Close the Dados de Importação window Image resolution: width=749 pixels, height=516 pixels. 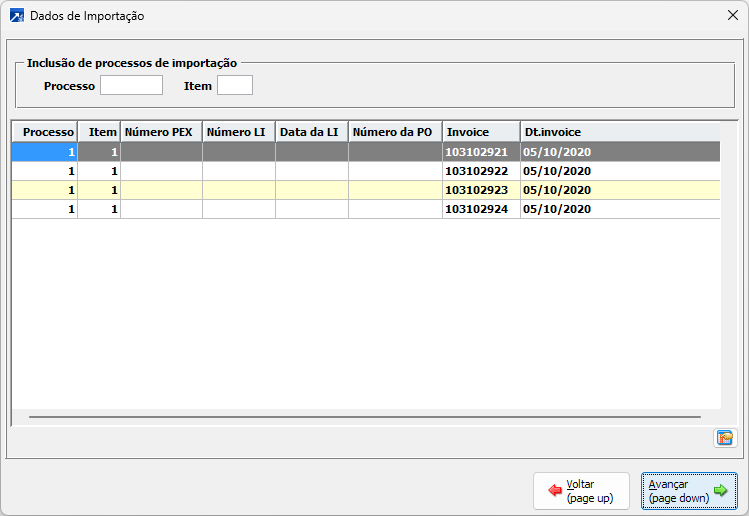733,15
